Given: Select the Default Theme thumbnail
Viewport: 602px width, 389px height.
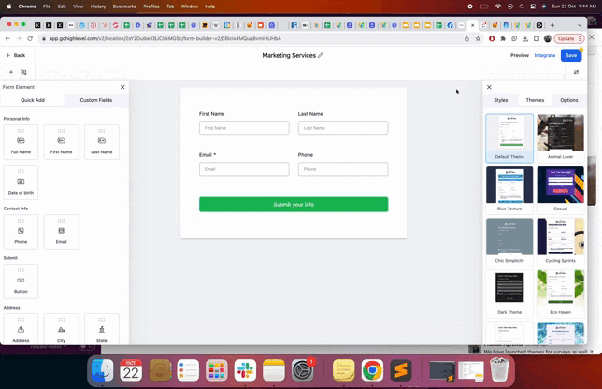Looking at the screenshot, I should (509, 138).
